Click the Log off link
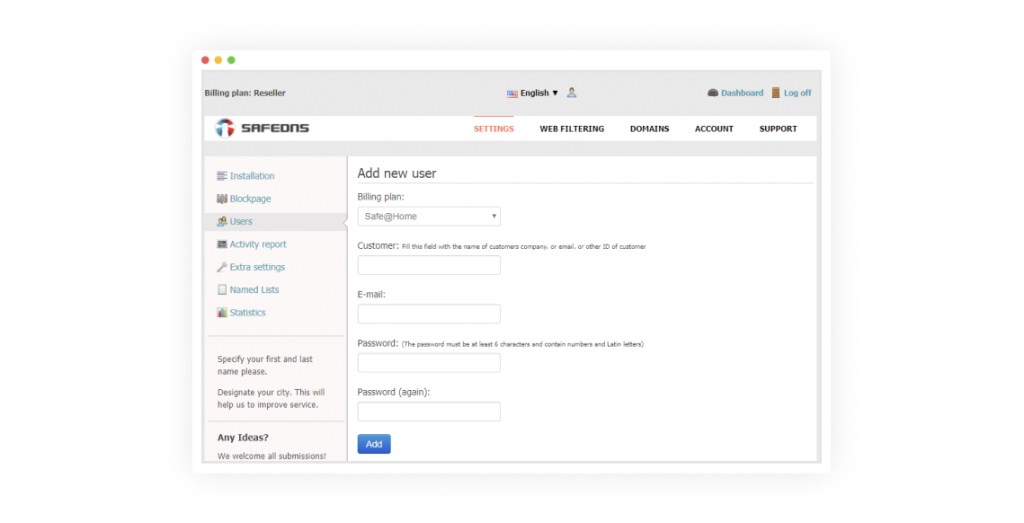Image resolution: width=1024 pixels, height=523 pixels. (797, 93)
